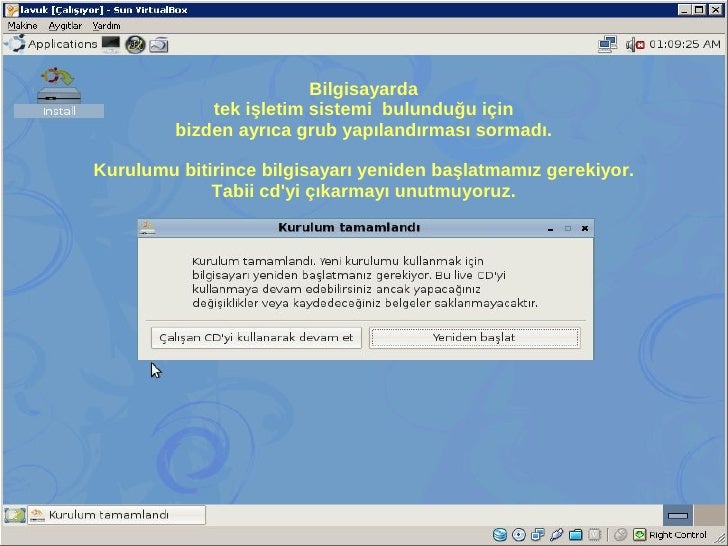
Task: Click the 'Right Control' host key label
Action: pyautogui.click(x=678, y=535)
